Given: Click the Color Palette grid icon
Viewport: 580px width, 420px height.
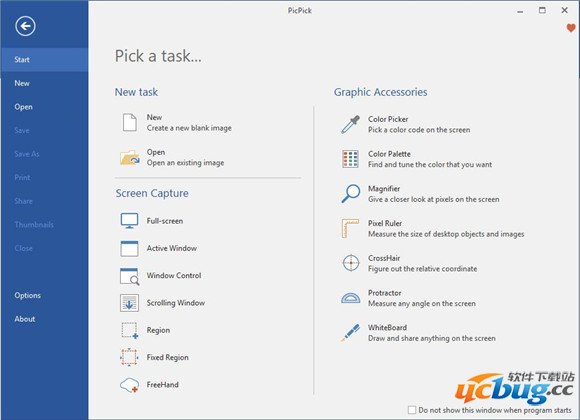Looking at the screenshot, I should [350, 159].
